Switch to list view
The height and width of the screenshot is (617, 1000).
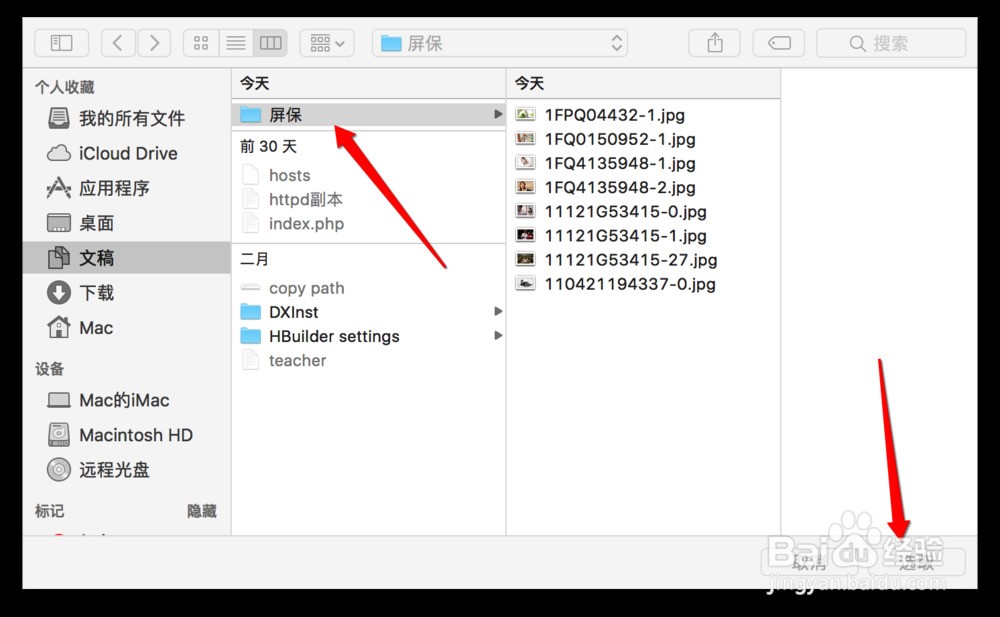[236, 43]
